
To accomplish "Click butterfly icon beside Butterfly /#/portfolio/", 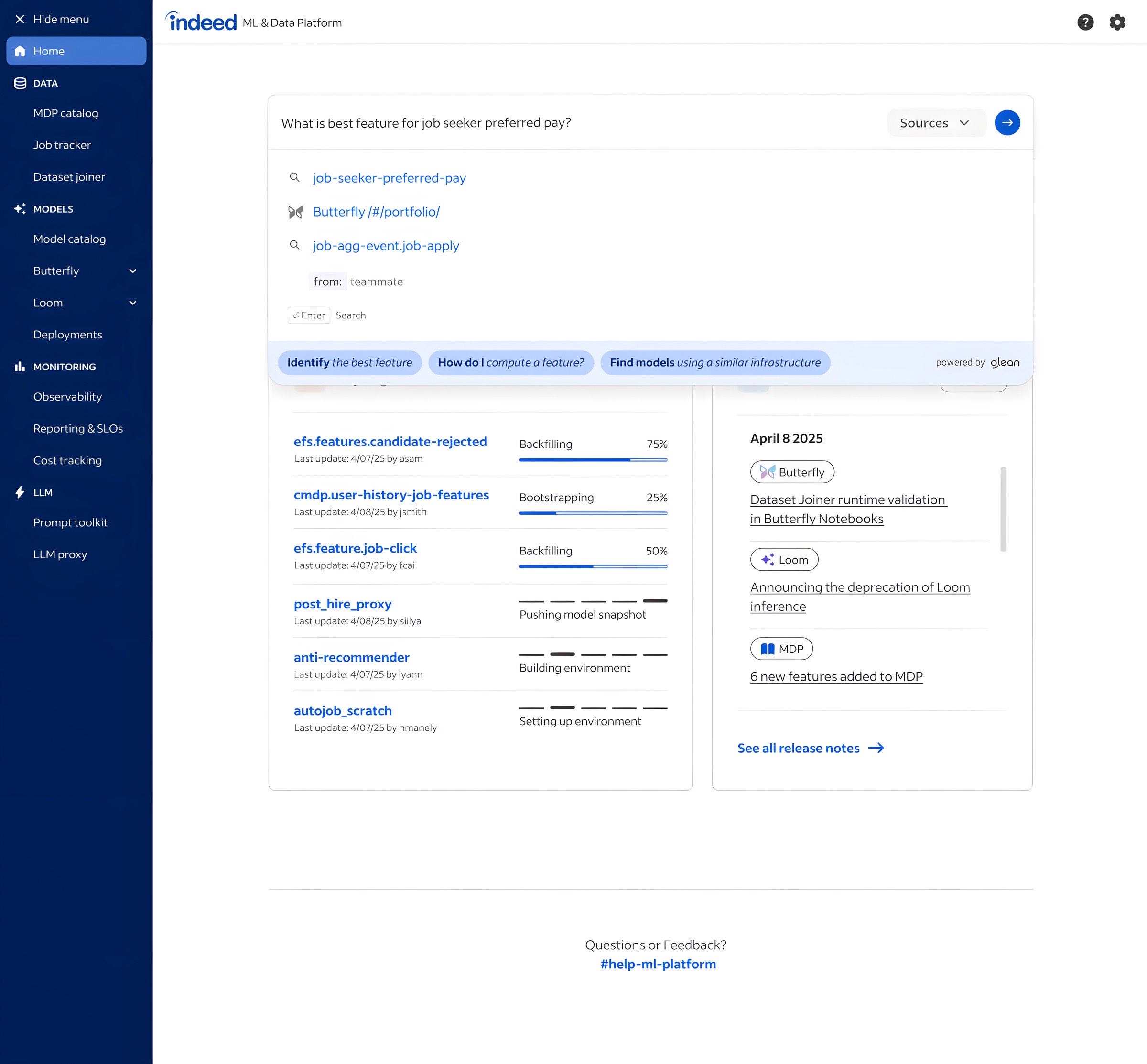I will [x=295, y=212].
